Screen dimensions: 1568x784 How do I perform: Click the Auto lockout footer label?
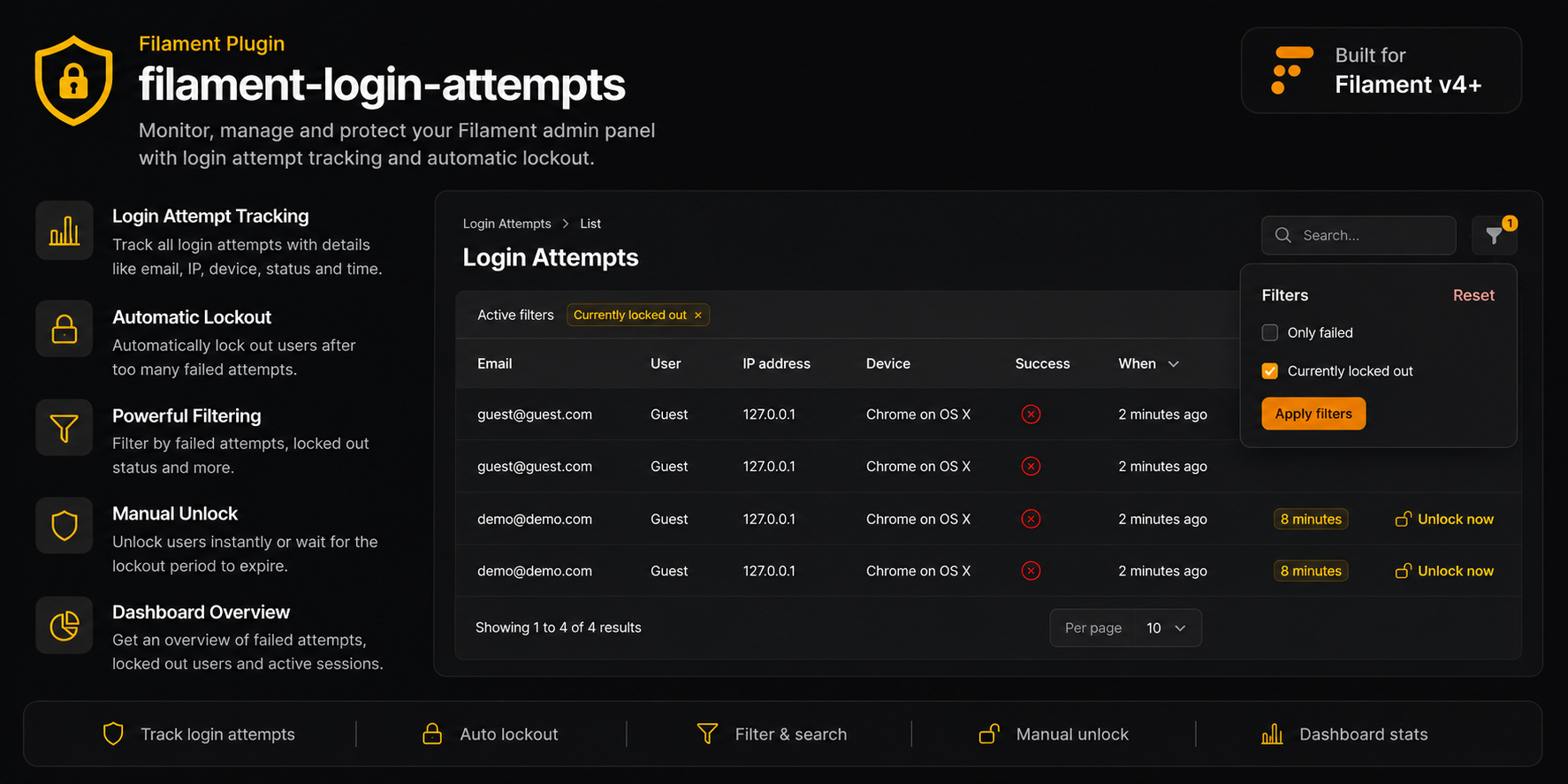[509, 735]
